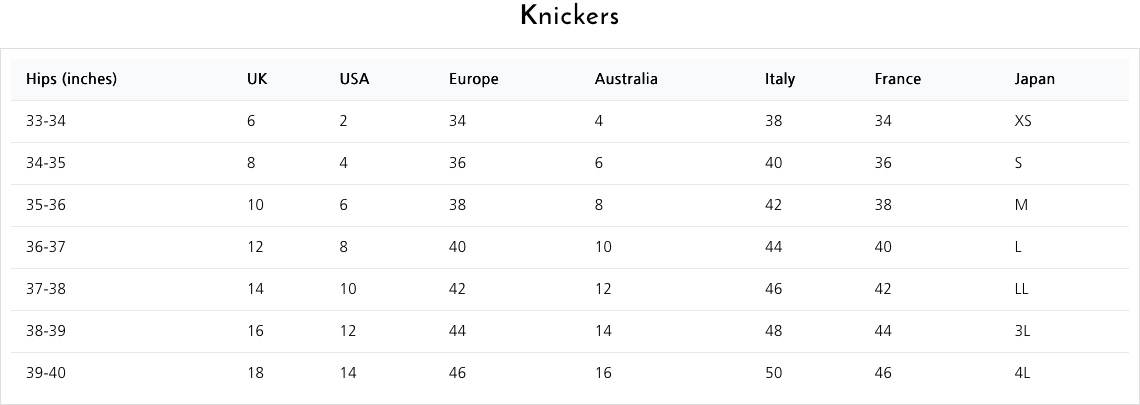The image size is (1140, 405).
Task: Click Italy size 50 cell
Action: click(773, 372)
